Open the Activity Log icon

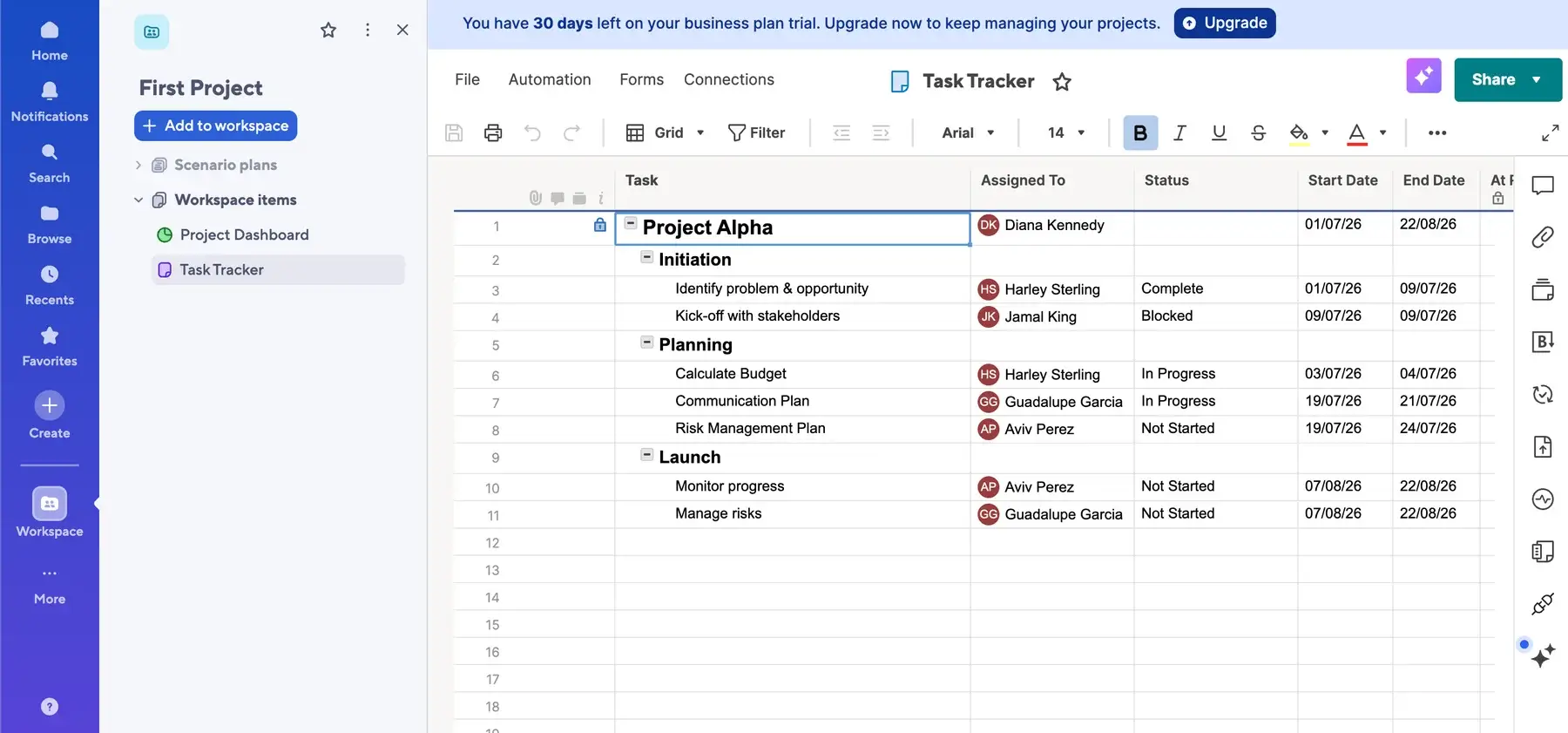[1543, 499]
